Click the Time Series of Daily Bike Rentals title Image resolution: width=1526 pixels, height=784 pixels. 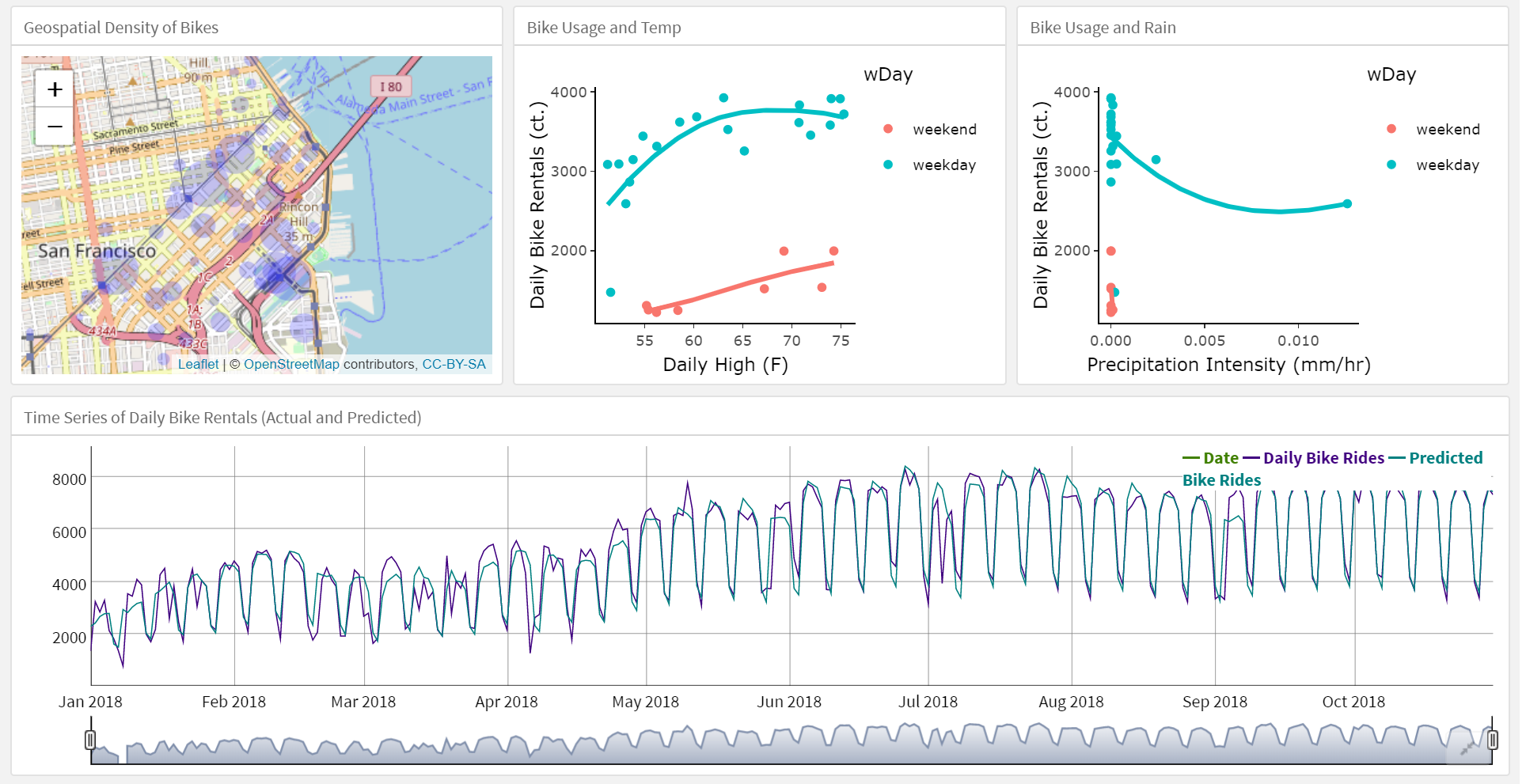point(222,418)
